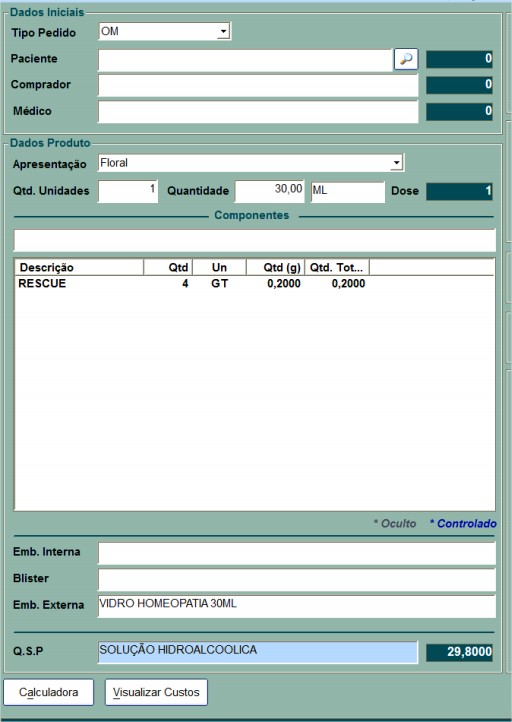Screen dimensions: 512x722
Task: Click the Q.S.P SOLUÇÃO HIDROALCOOLICA field
Action: tap(258, 652)
